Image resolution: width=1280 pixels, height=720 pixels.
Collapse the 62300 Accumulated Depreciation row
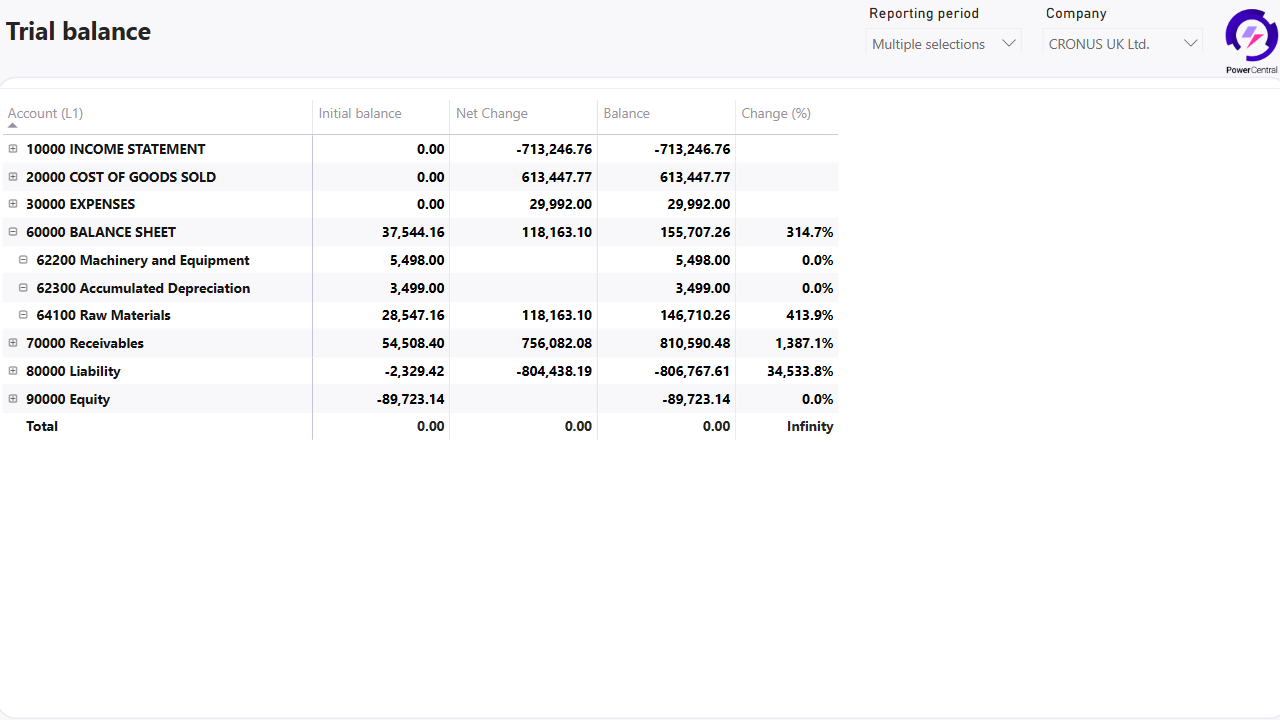[x=23, y=288]
